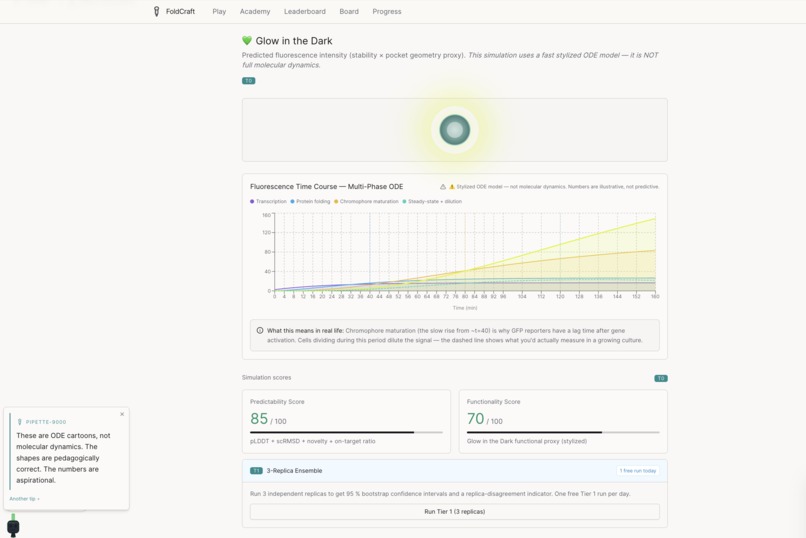Click the '1 free run today' badge
The width and height of the screenshot is (806, 538).
pyautogui.click(x=637, y=471)
